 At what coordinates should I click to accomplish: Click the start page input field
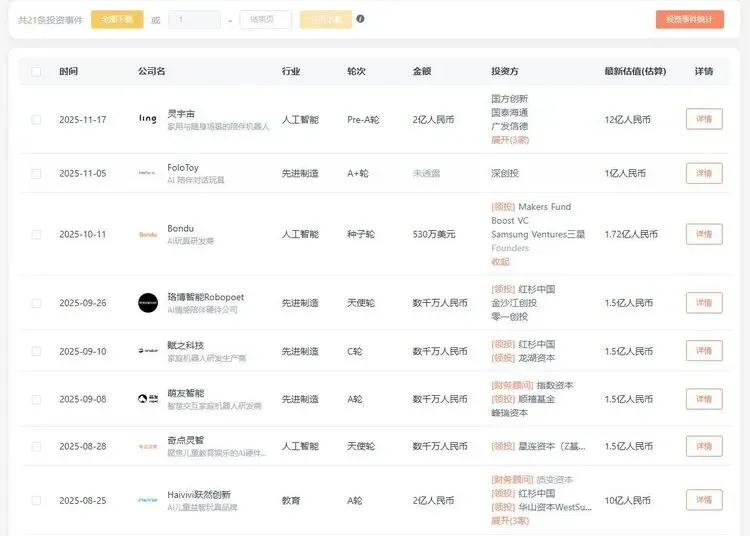point(194,20)
